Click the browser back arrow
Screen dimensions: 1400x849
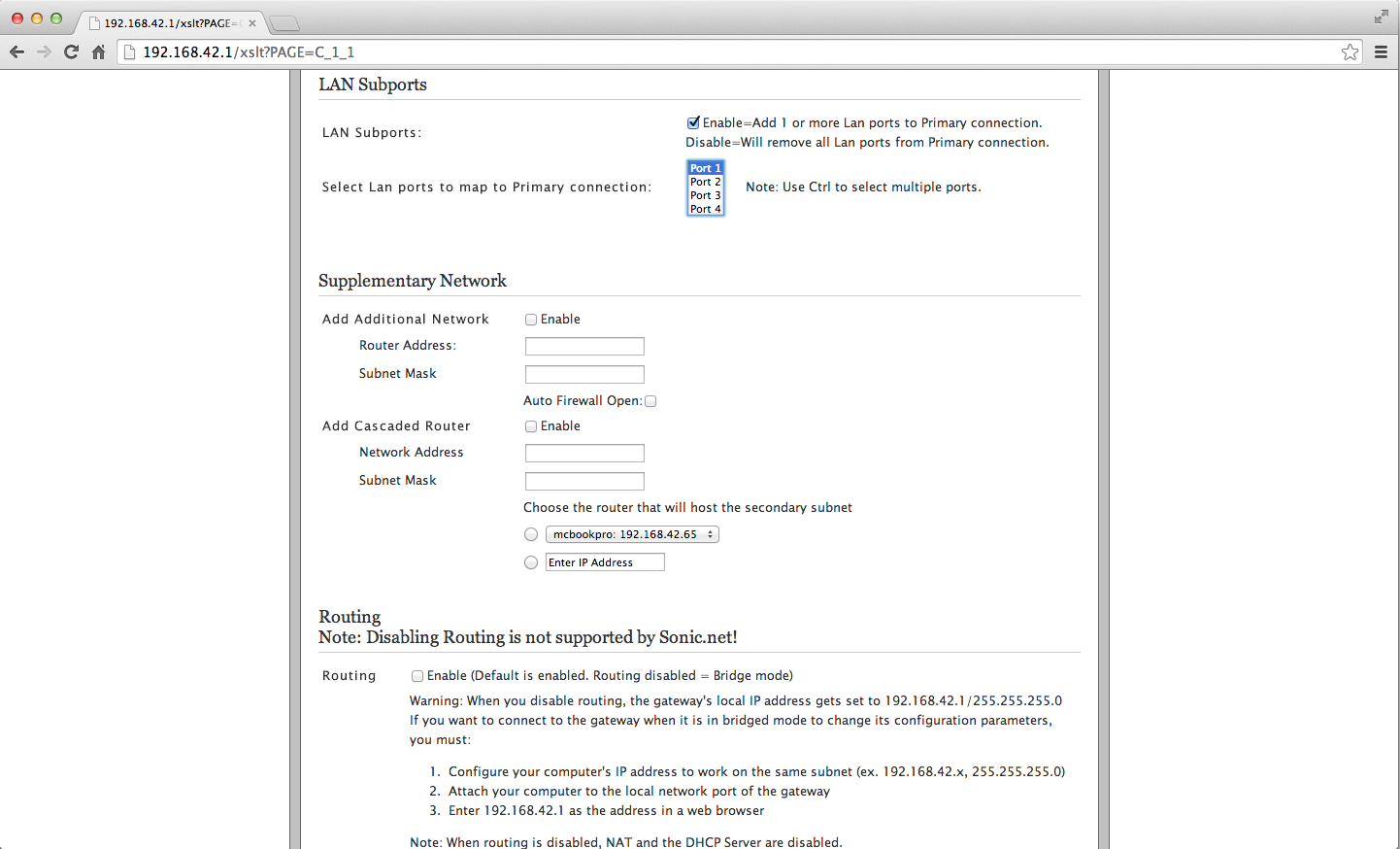point(17,52)
